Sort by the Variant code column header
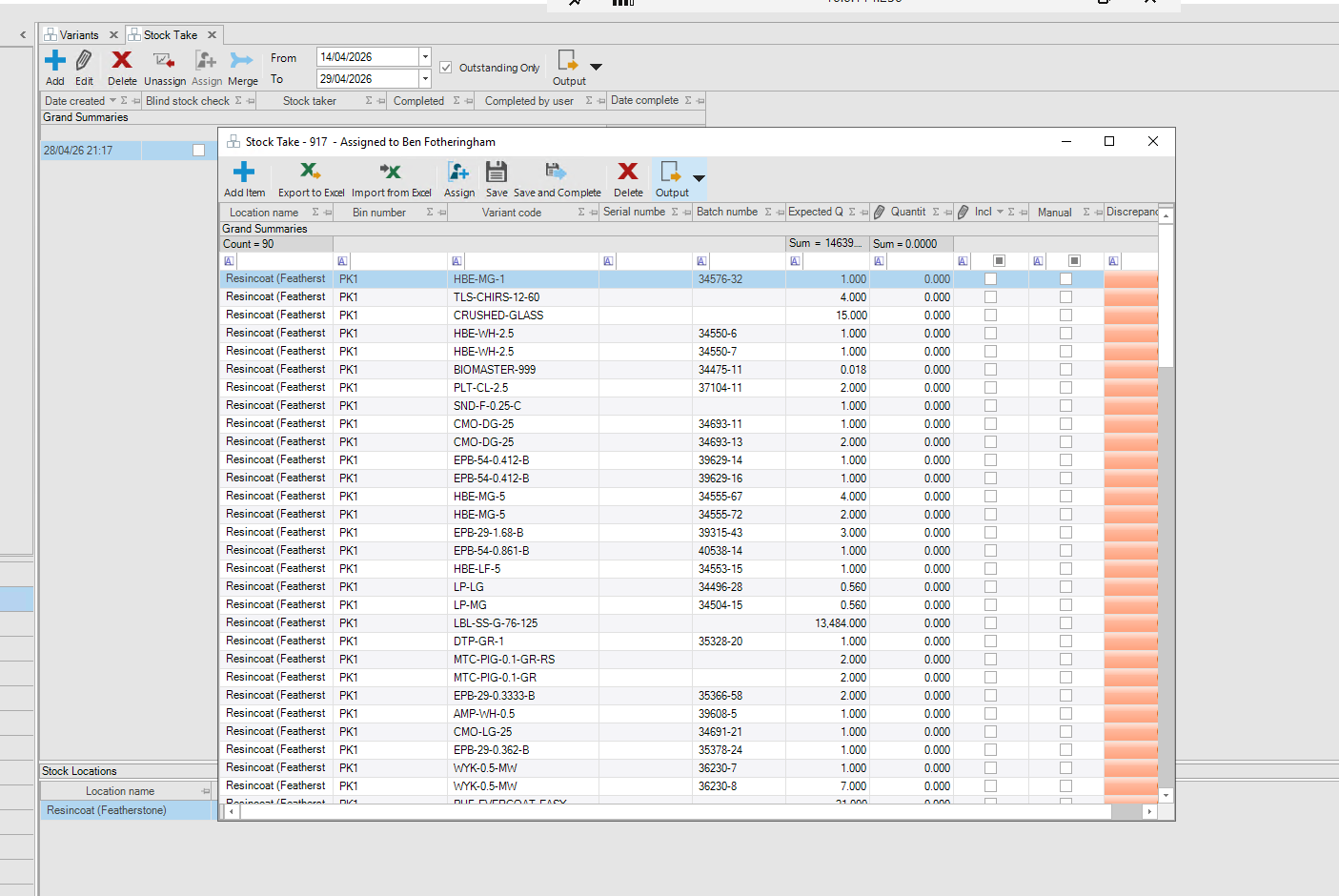Screen dimensions: 1339x896 [x=512, y=213]
